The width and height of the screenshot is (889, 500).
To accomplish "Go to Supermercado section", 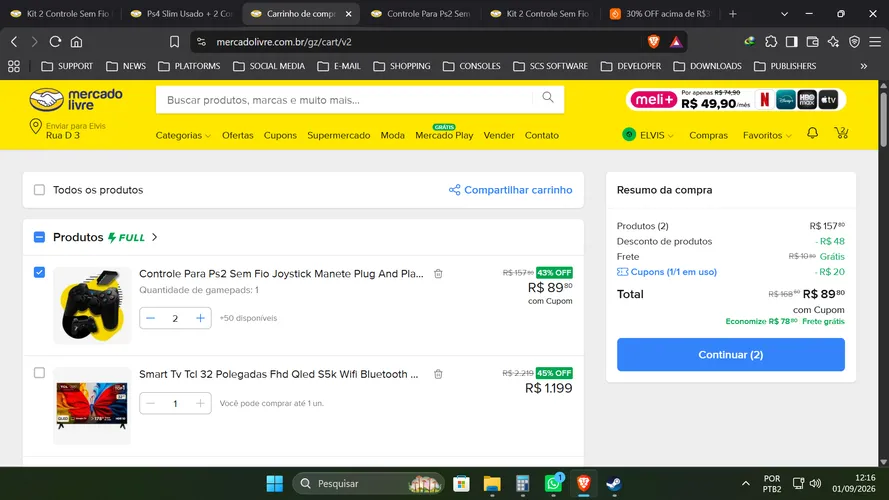I will click(x=338, y=135).
